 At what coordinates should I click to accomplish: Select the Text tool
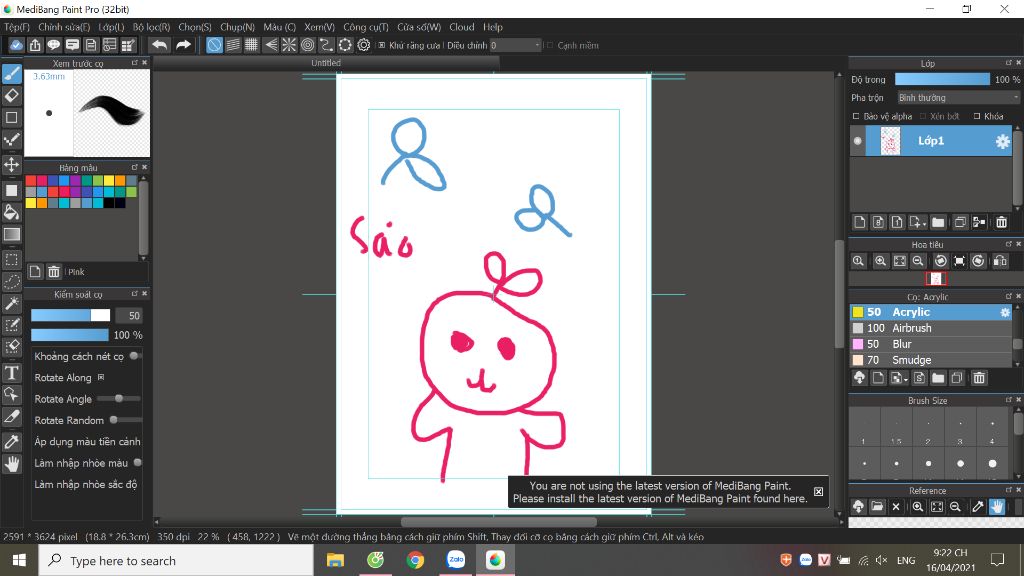(12, 373)
